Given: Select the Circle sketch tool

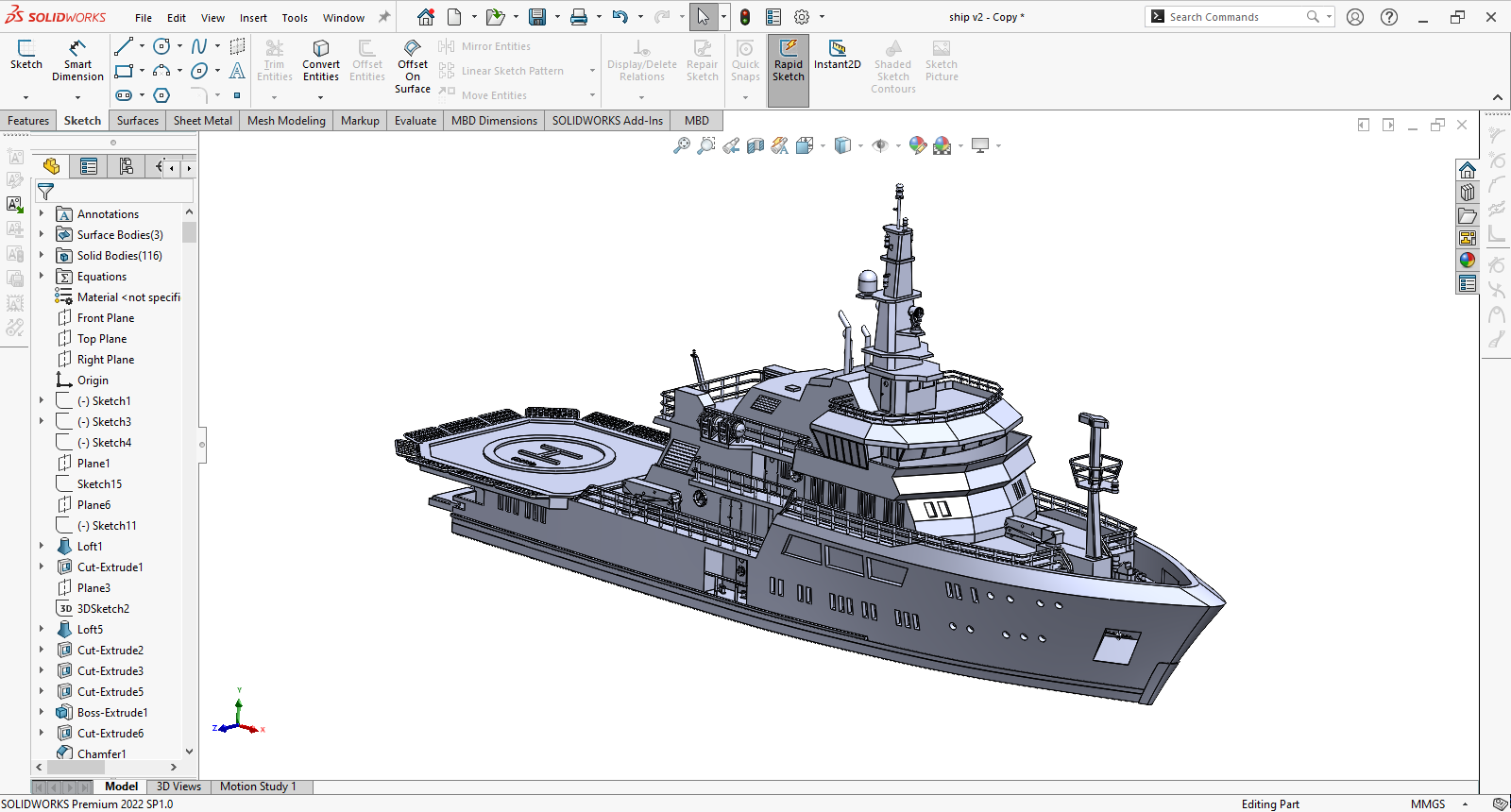Looking at the screenshot, I should (161, 46).
